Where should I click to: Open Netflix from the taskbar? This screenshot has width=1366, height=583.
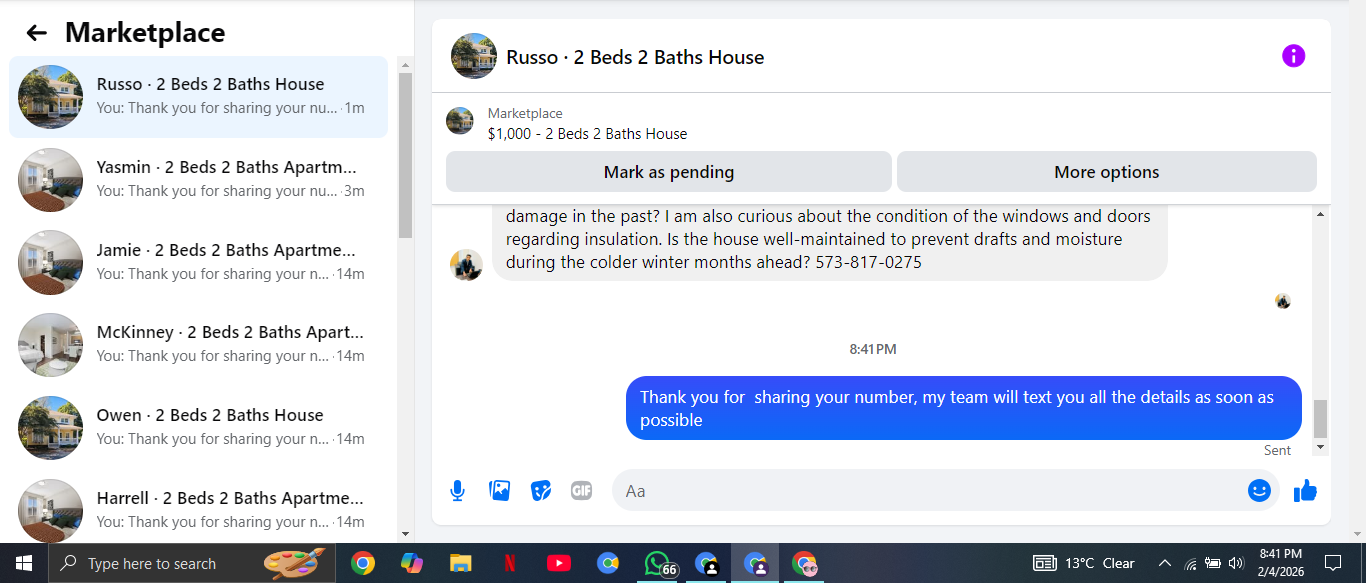pyautogui.click(x=509, y=563)
